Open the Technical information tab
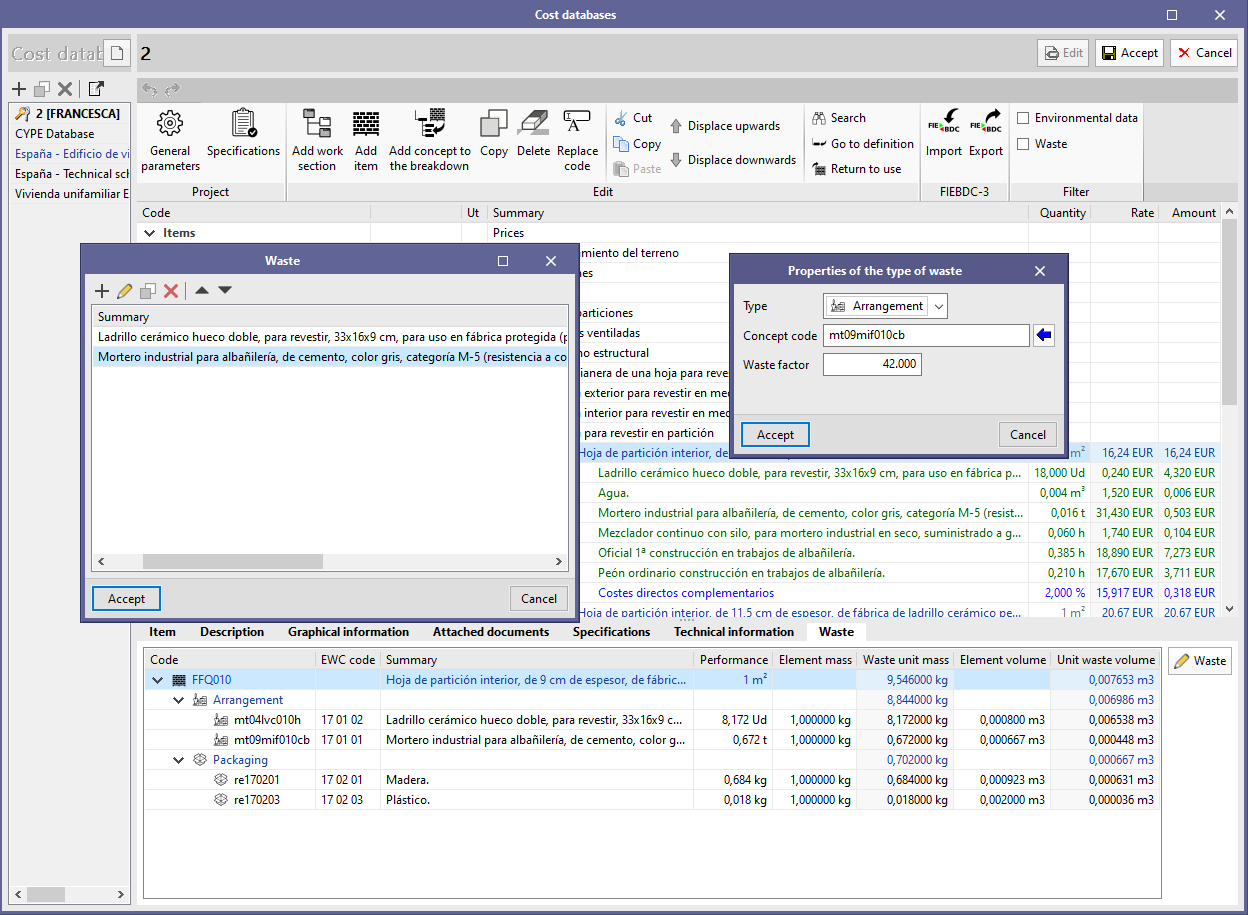The width and height of the screenshot is (1248, 915). click(734, 632)
